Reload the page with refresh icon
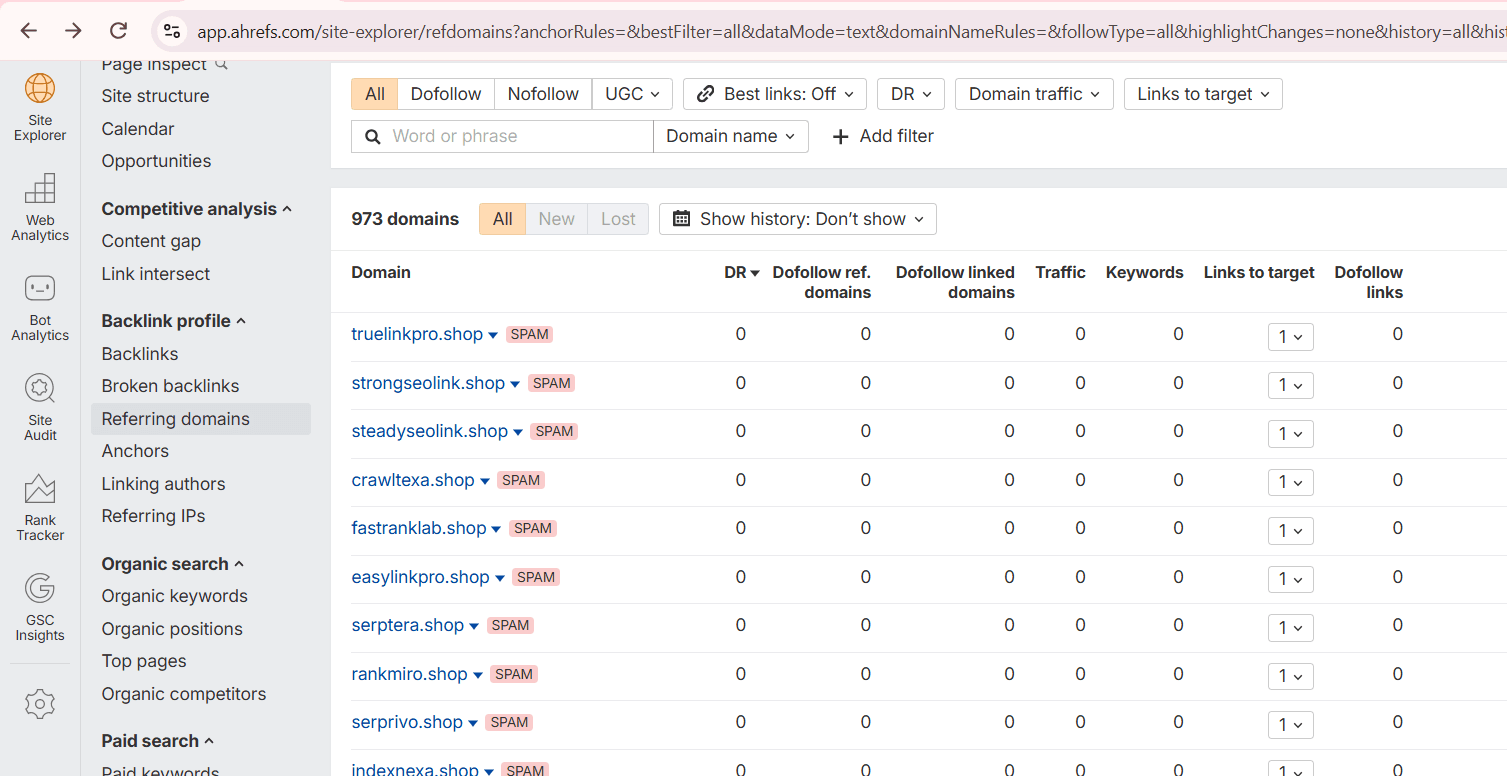 pyautogui.click(x=118, y=31)
